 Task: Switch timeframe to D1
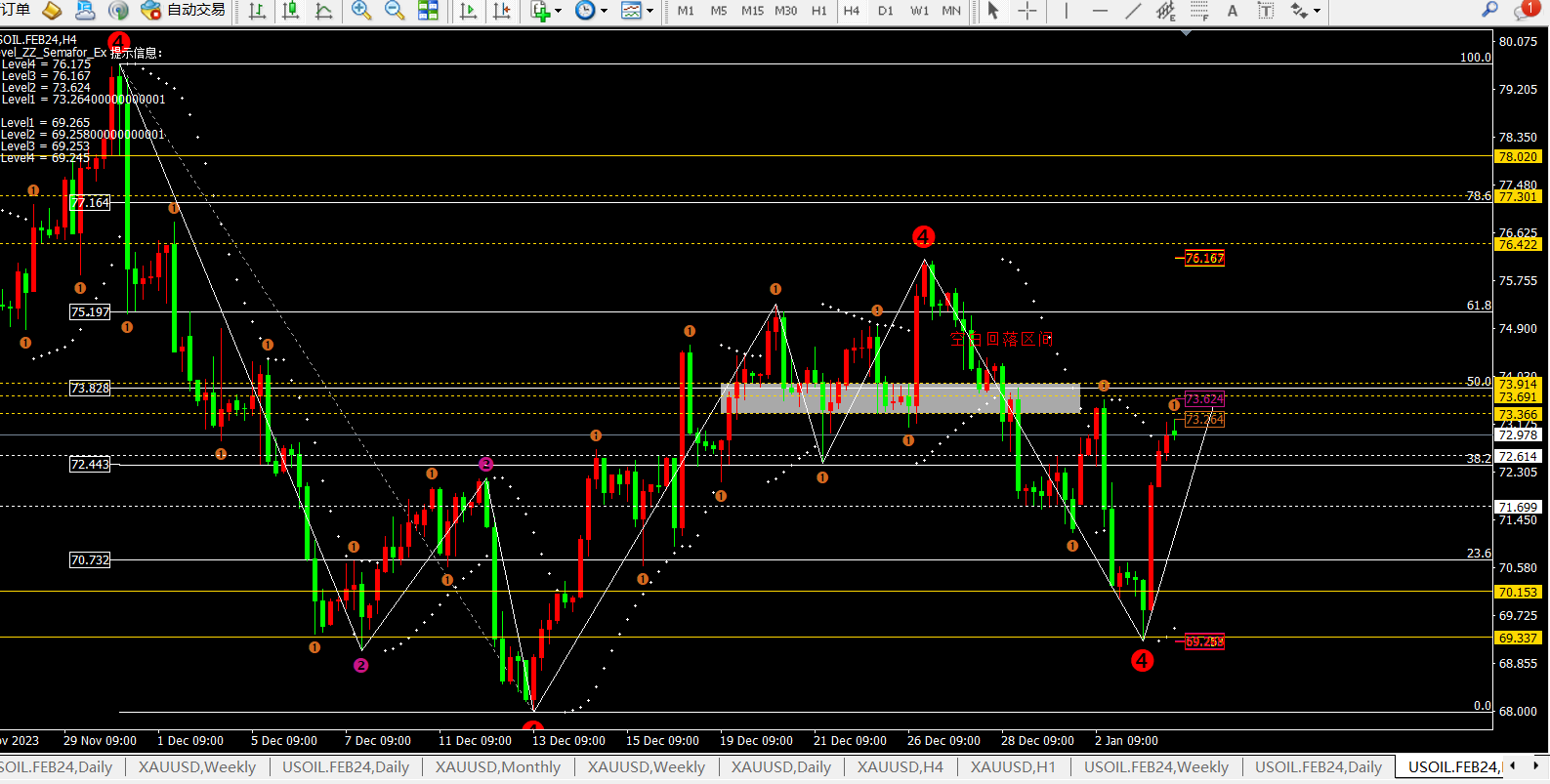pos(885,11)
